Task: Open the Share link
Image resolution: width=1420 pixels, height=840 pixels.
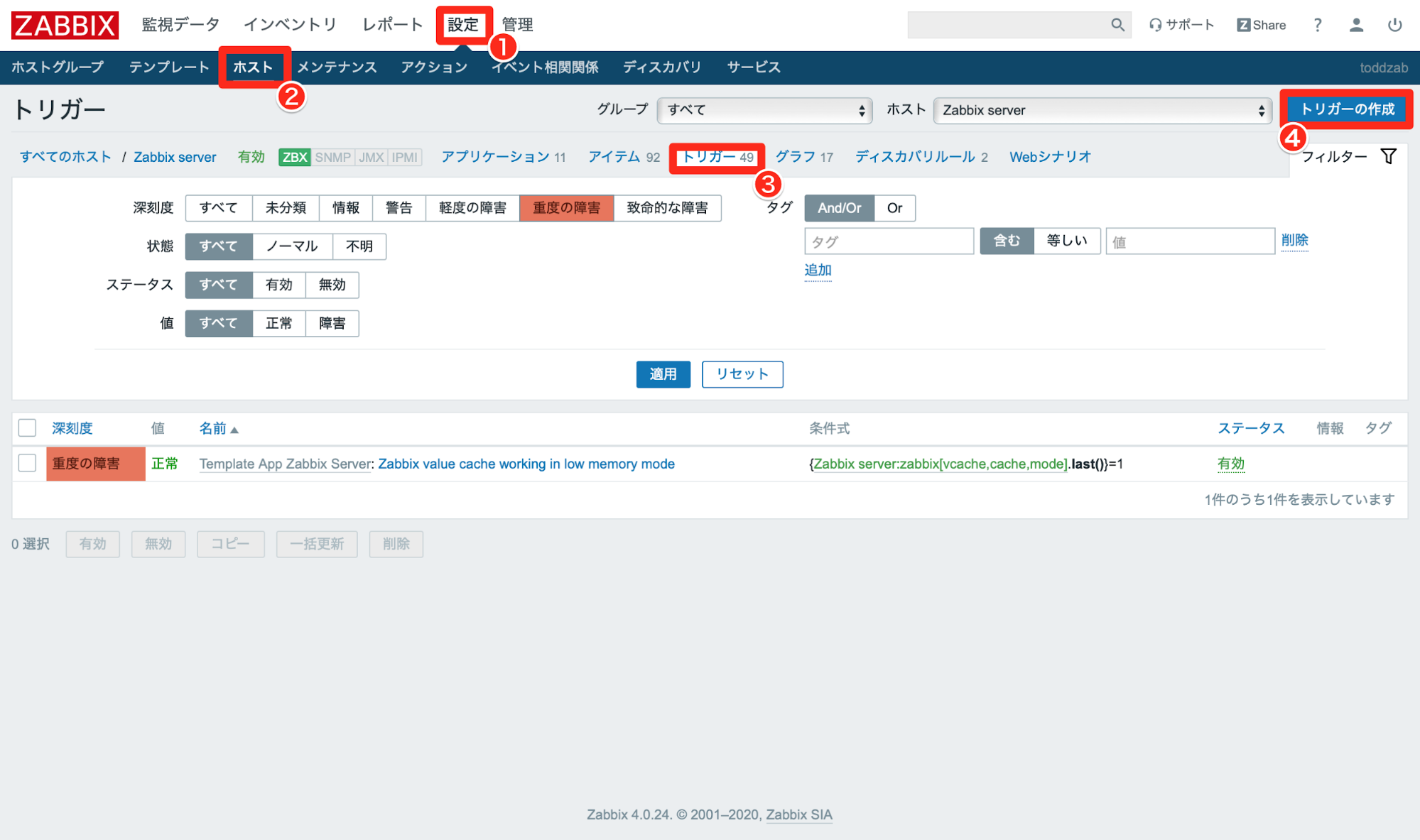Action: click(1262, 25)
